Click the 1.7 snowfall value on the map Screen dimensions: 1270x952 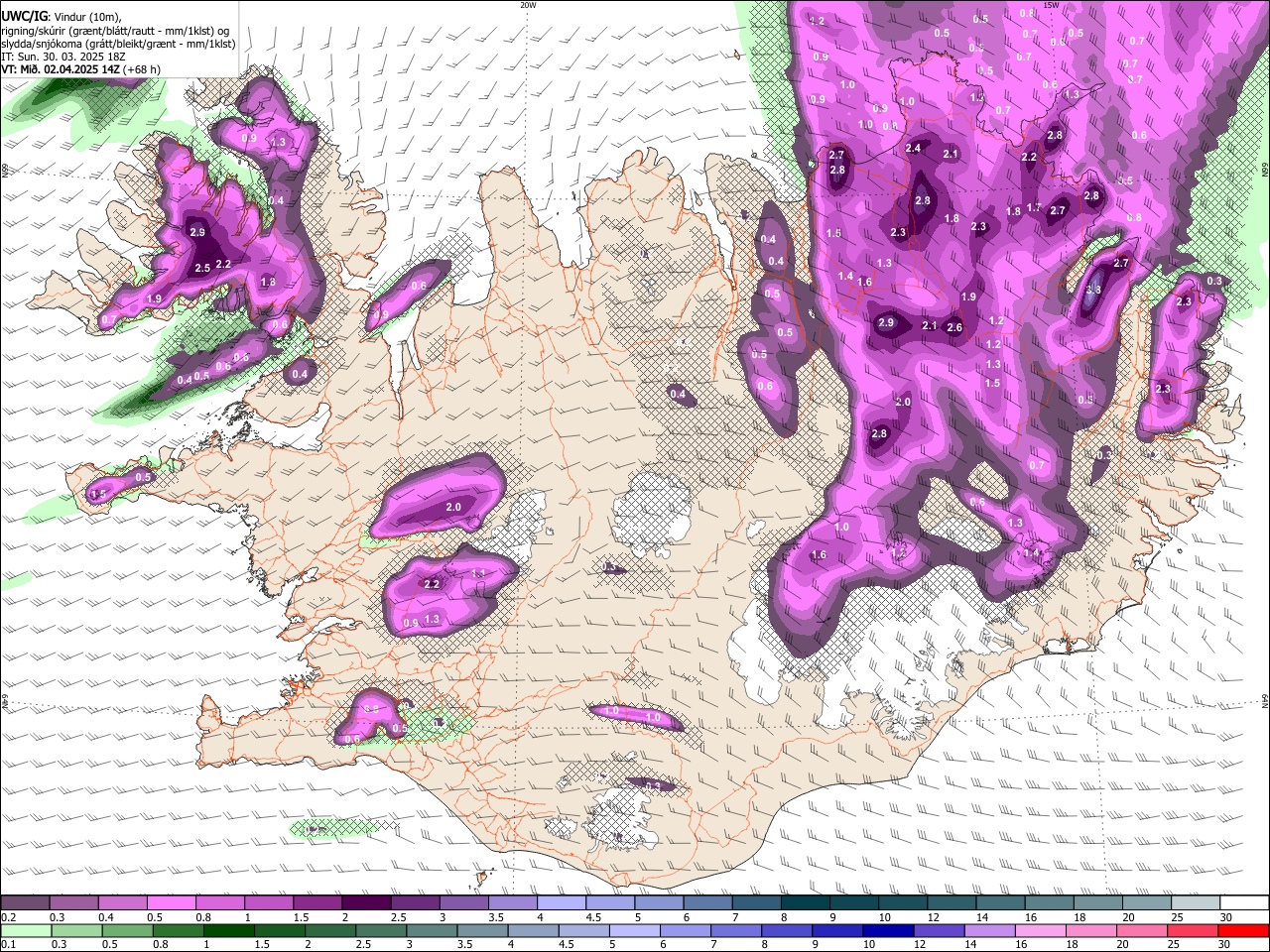[1034, 207]
